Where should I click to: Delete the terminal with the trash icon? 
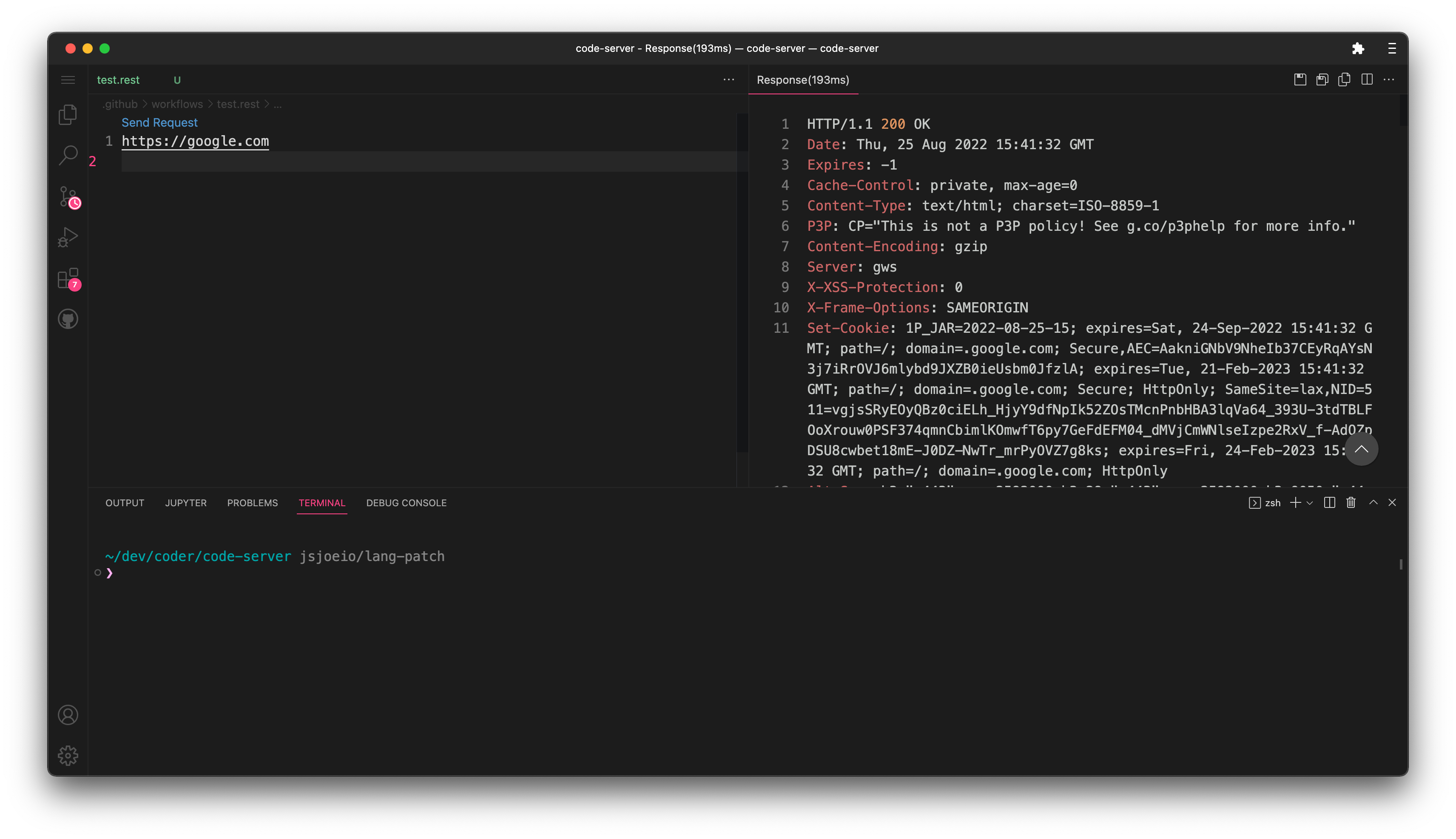click(x=1351, y=503)
